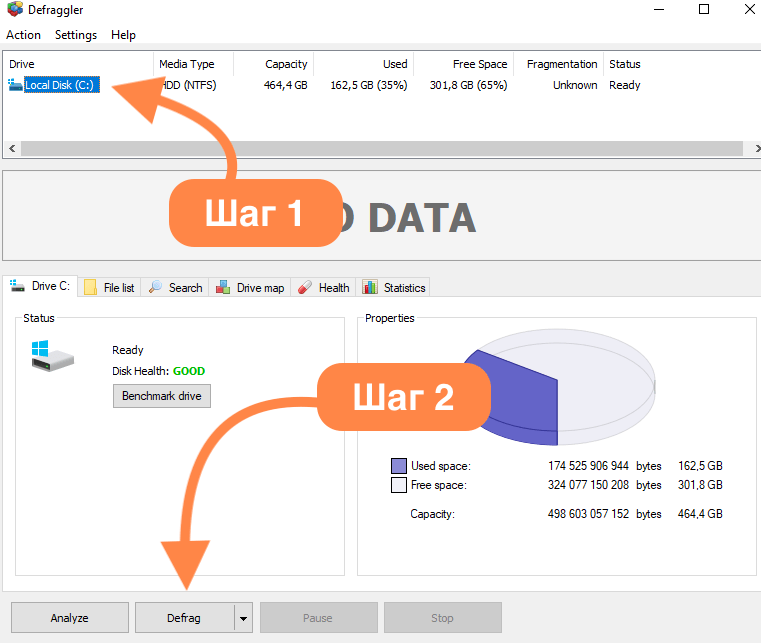Click the drive list horizontal scrollbar
This screenshot has height=643, width=761.
click(x=381, y=148)
